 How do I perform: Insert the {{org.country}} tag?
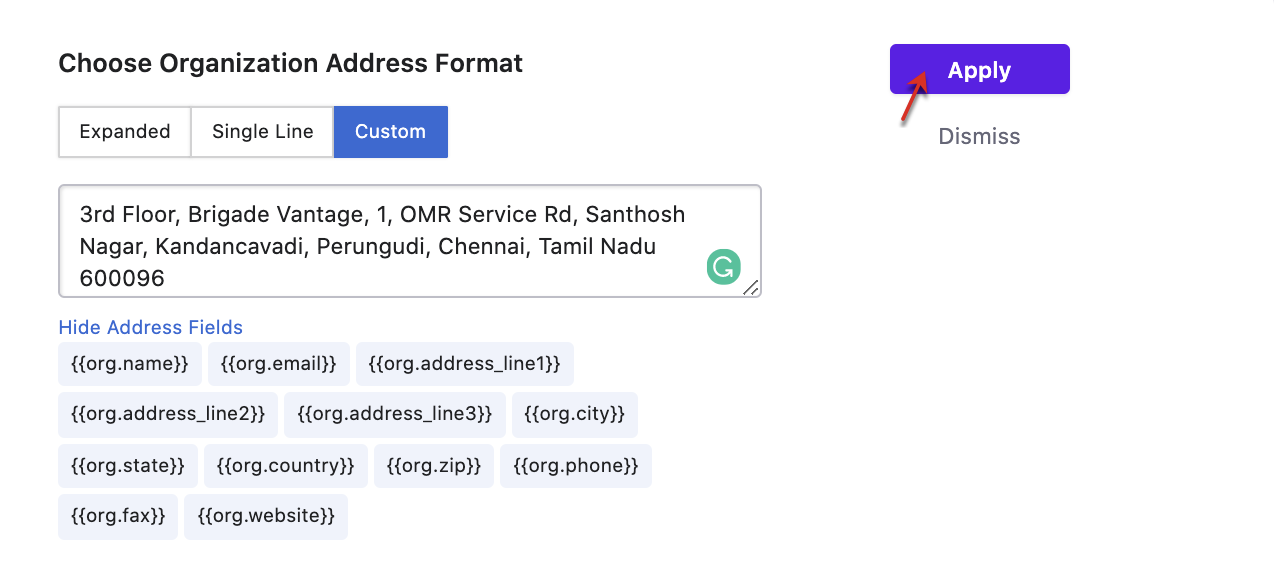[x=286, y=466]
